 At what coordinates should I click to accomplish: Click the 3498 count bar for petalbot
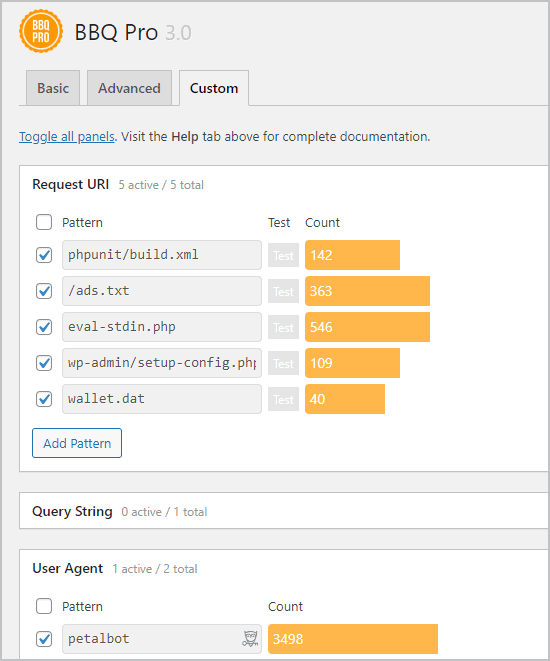tap(353, 639)
